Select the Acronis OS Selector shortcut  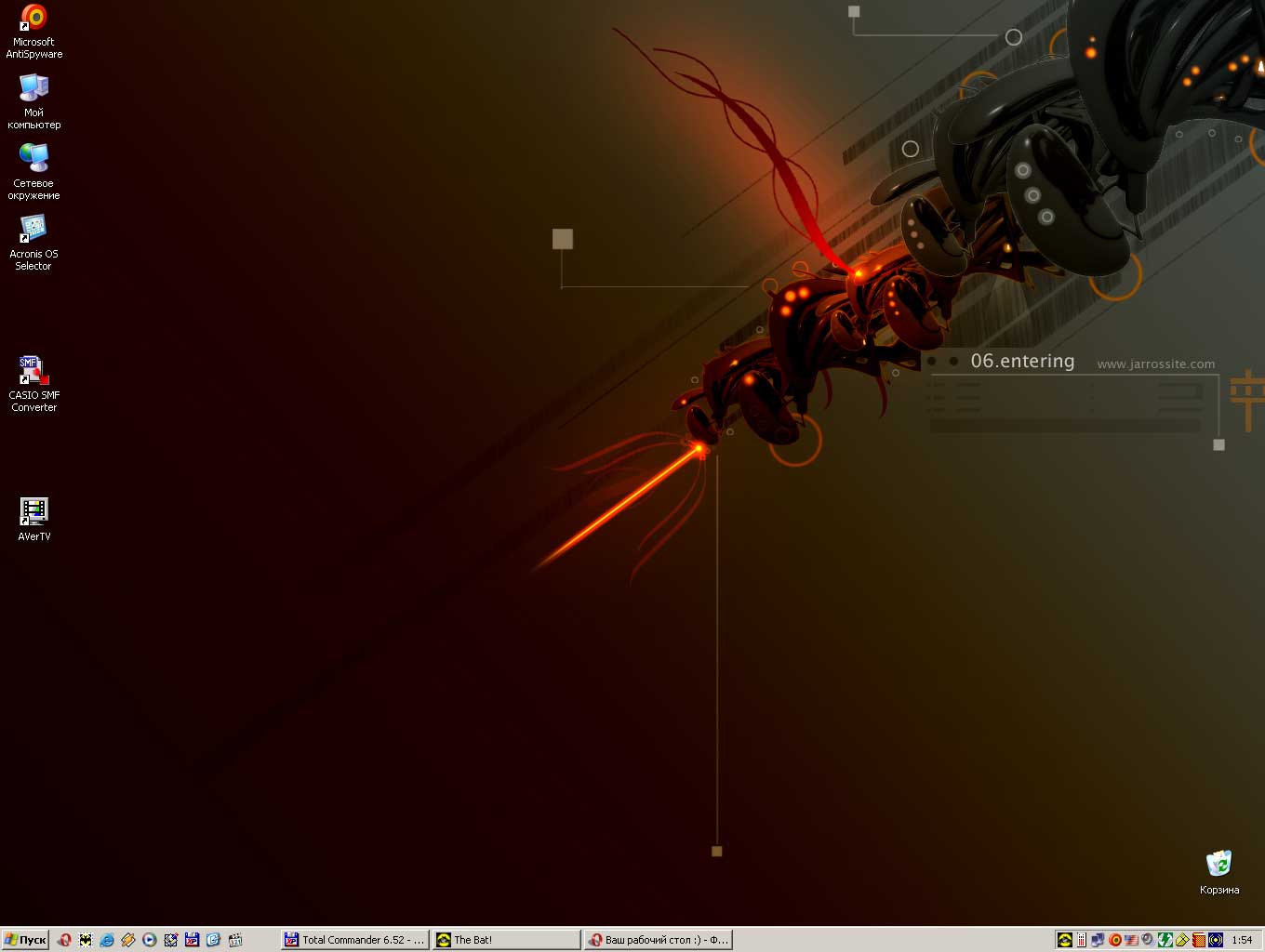click(33, 243)
